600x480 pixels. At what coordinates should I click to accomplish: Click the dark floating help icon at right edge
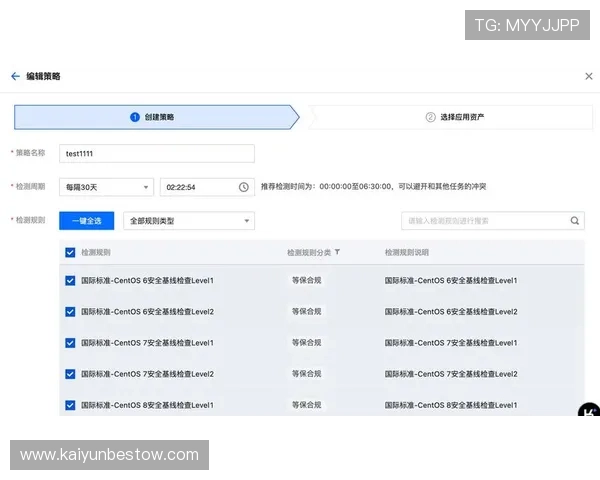(589, 410)
